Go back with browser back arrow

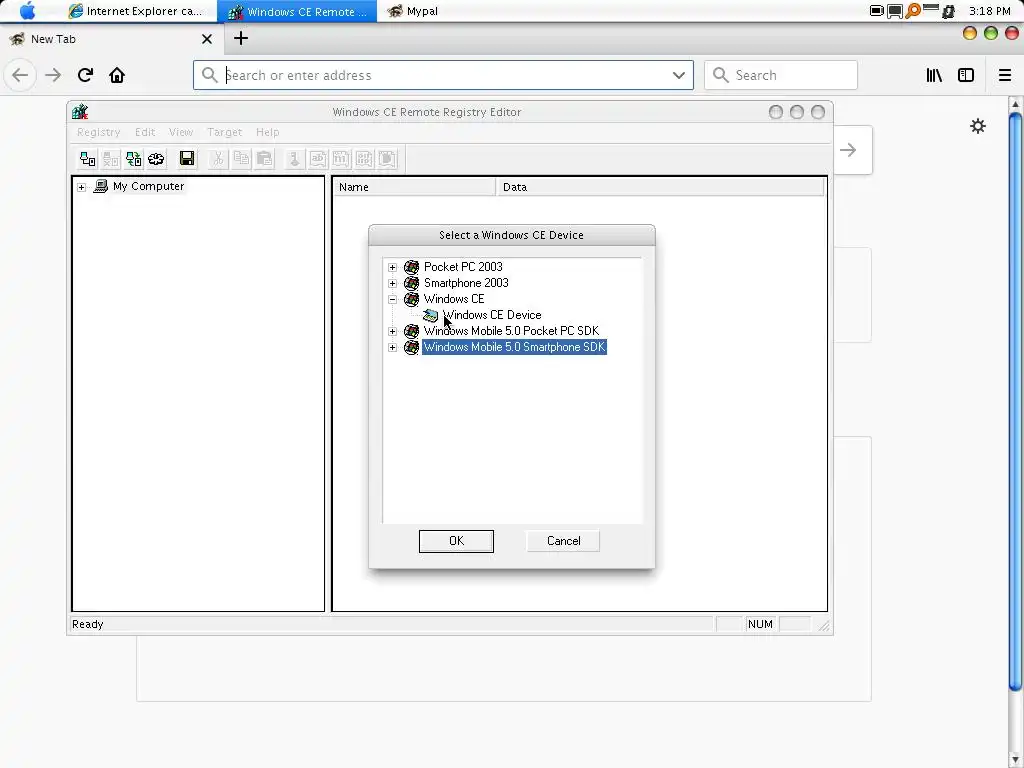(x=20, y=75)
